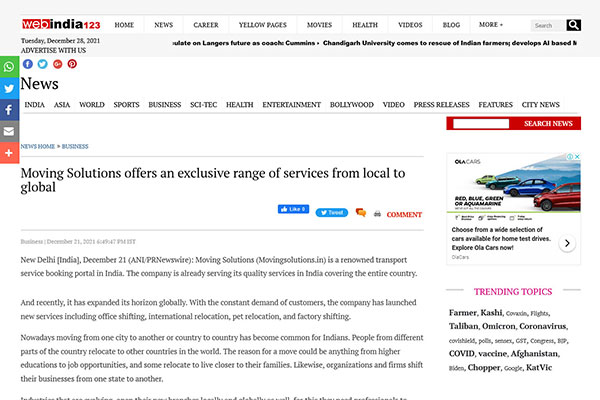Select the CITY NEWS section tab
600x400 pixels.
[x=541, y=104]
